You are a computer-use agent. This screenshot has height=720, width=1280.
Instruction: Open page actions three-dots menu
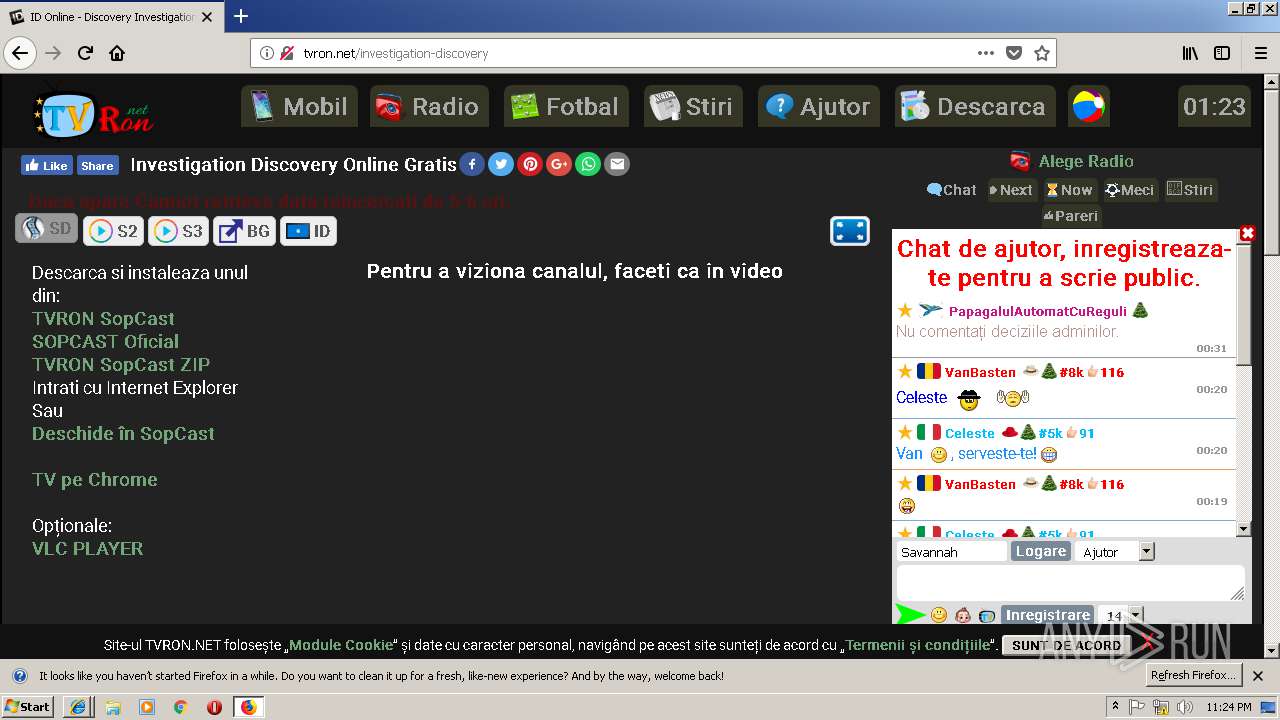pos(986,53)
